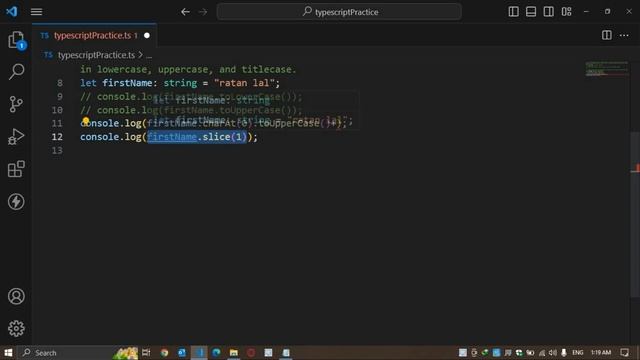The width and height of the screenshot is (640, 360).
Task: Select the typescriptPractice.ts editor tab
Action: 94,36
